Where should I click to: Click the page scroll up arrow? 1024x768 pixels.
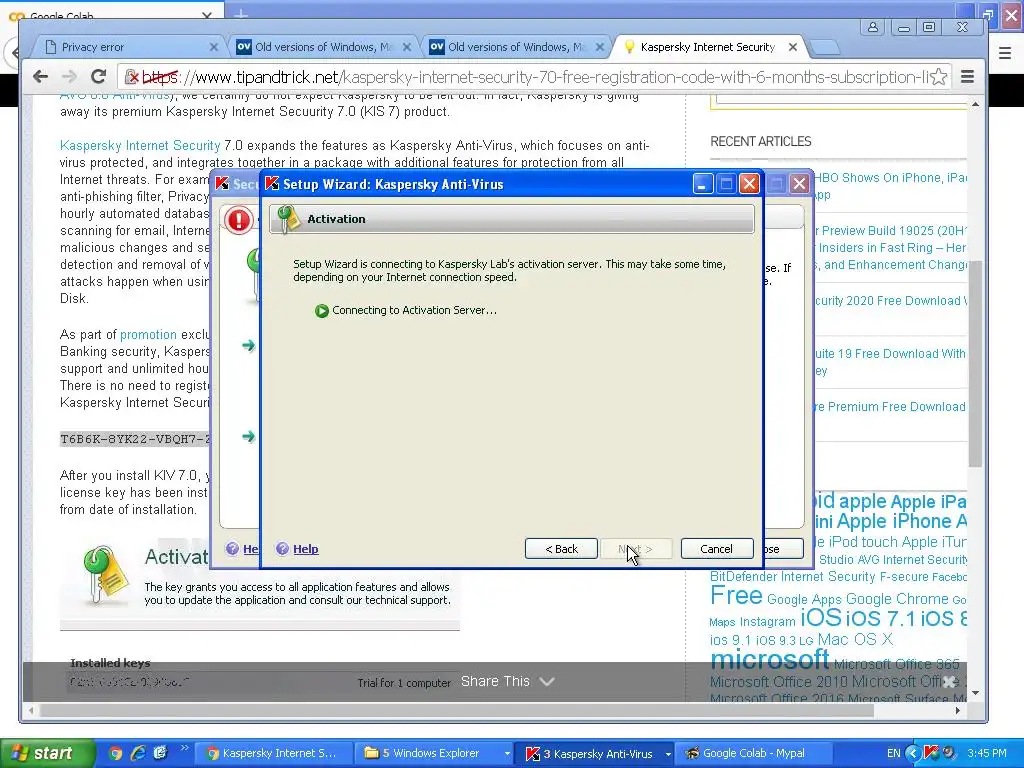(975, 104)
